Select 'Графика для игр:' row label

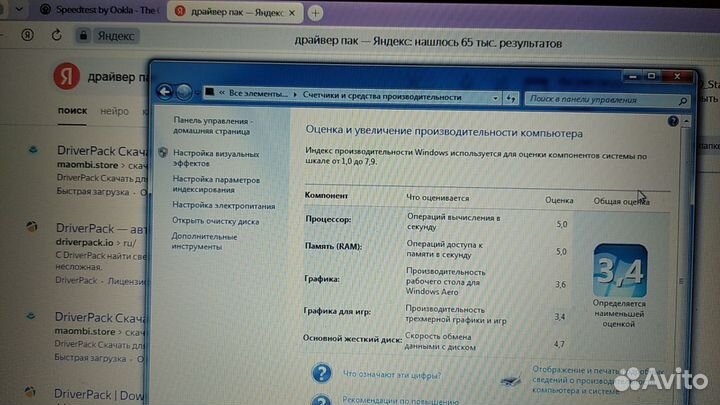pos(337,311)
